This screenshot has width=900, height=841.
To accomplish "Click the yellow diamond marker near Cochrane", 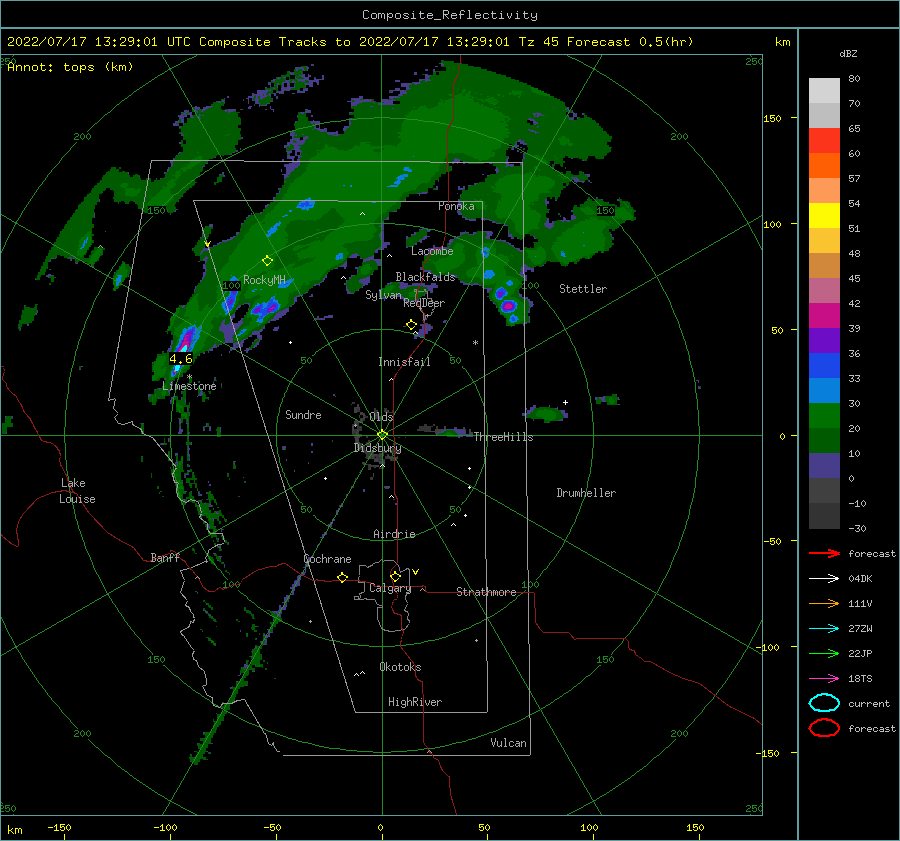I will [342, 577].
